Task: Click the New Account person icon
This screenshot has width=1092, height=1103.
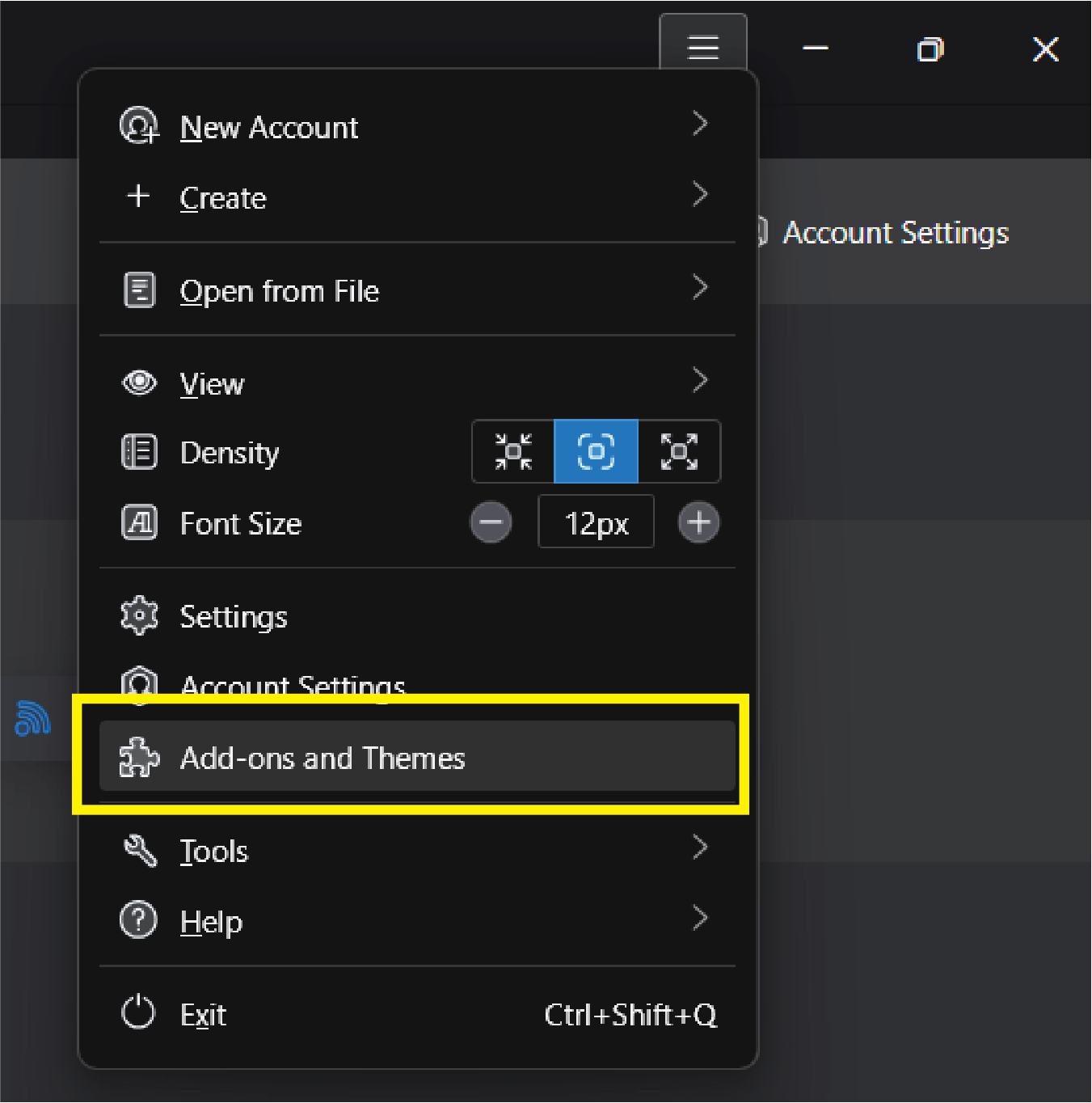Action: point(139,126)
